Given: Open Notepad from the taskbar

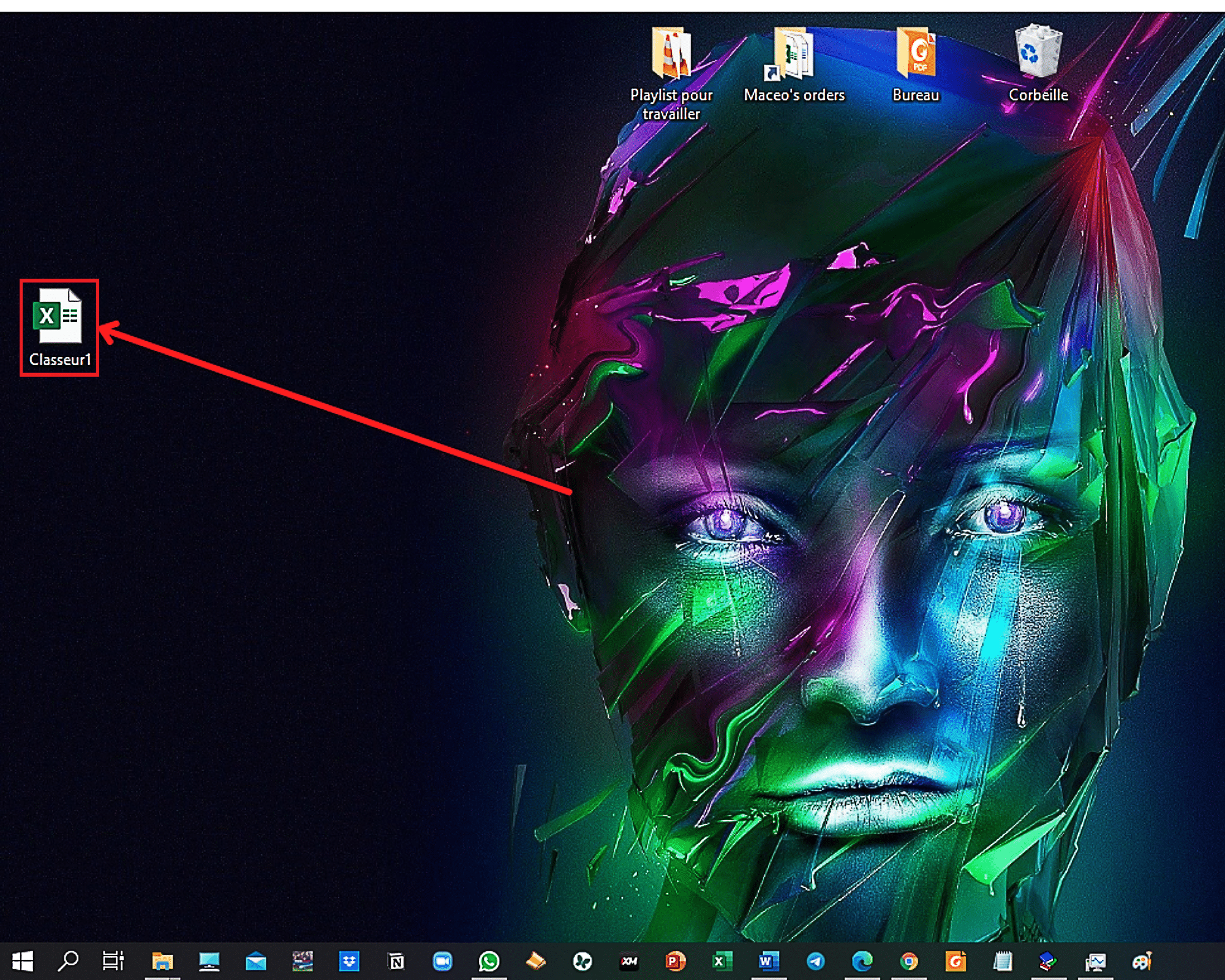Looking at the screenshot, I should (1002, 962).
